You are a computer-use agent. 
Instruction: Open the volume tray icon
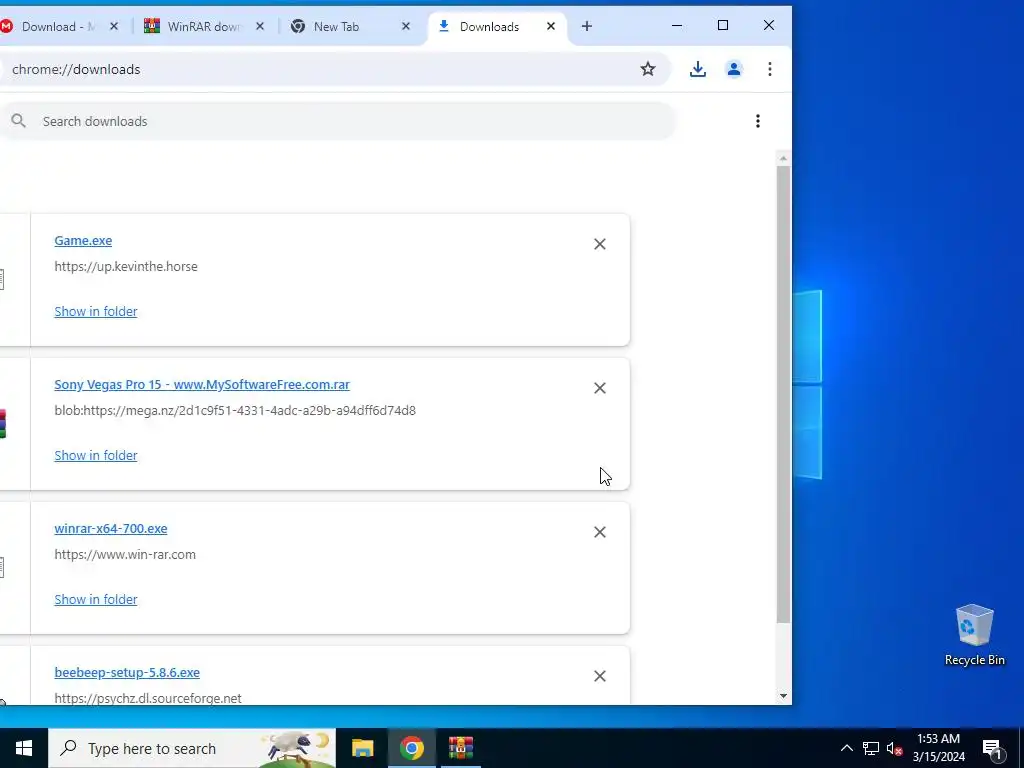point(894,748)
